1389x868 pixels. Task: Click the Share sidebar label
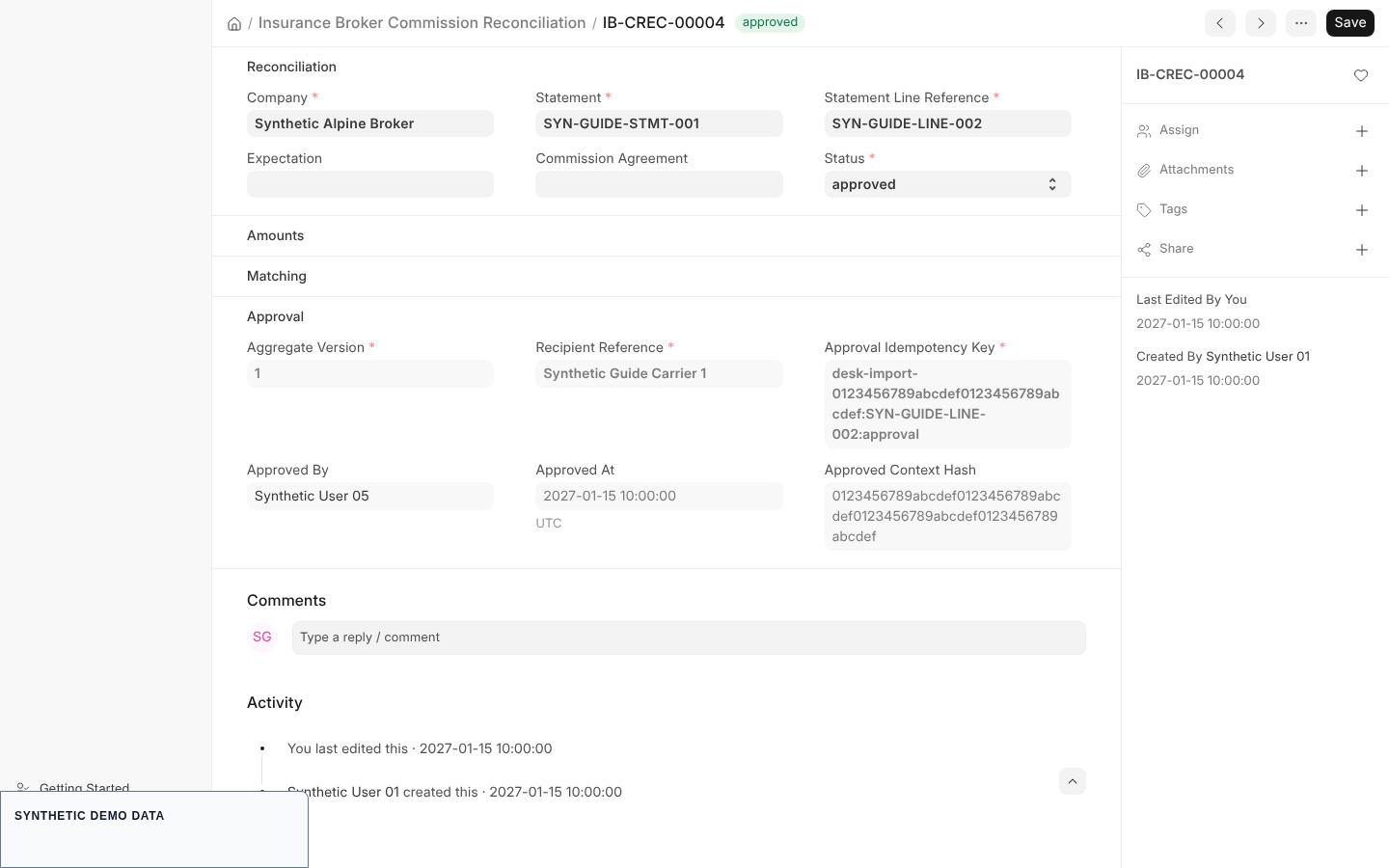(1176, 249)
